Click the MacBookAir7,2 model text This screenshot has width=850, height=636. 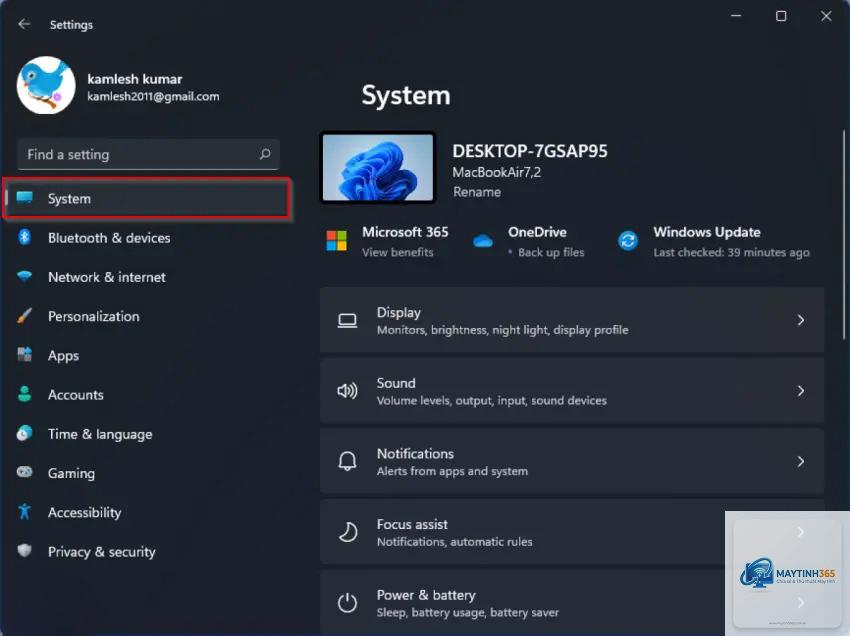[497, 172]
